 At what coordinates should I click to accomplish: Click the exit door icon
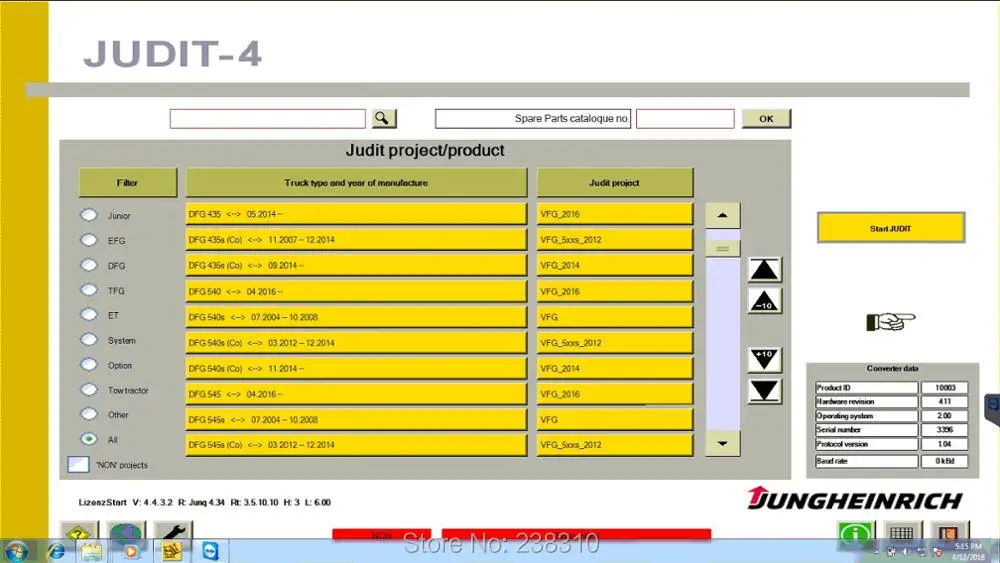tap(948, 532)
